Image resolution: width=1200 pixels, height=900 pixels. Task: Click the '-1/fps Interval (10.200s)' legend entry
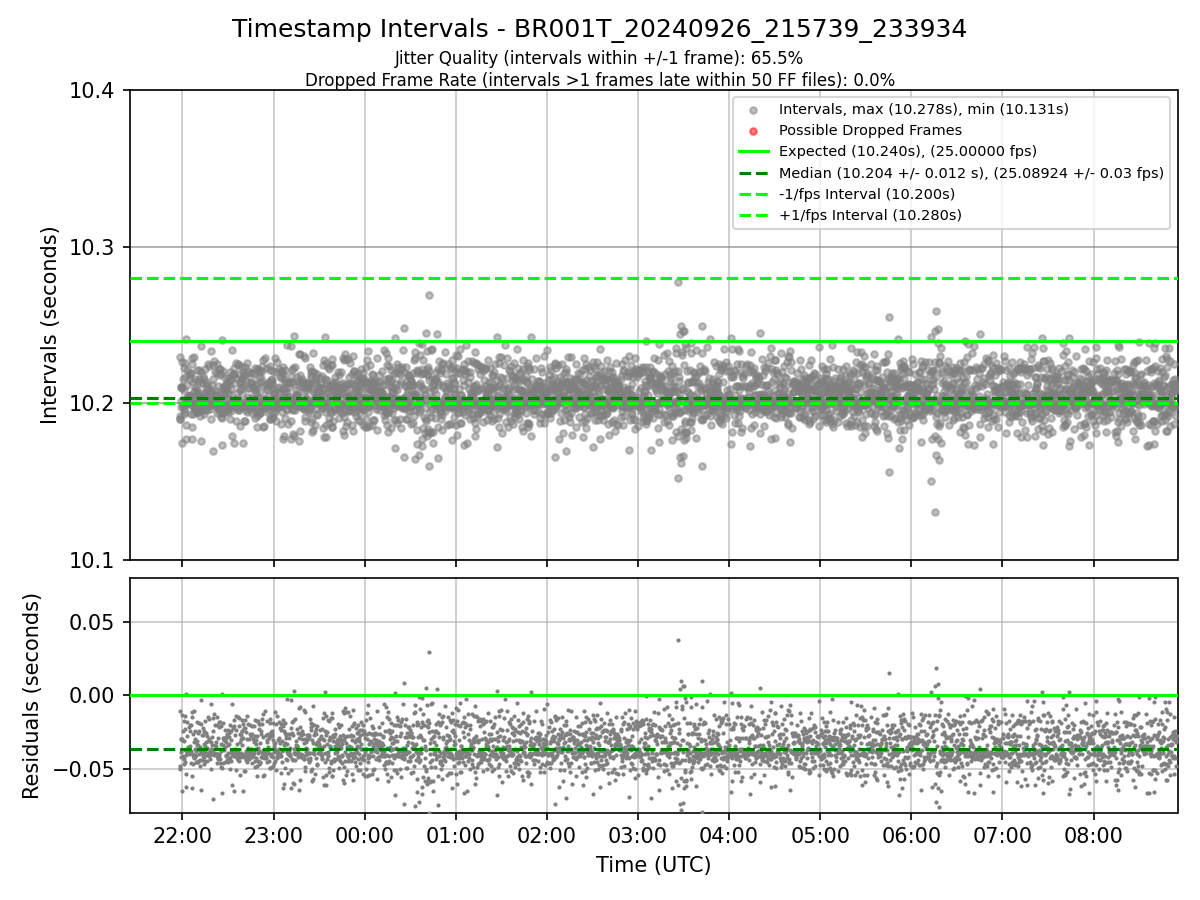coord(867,194)
